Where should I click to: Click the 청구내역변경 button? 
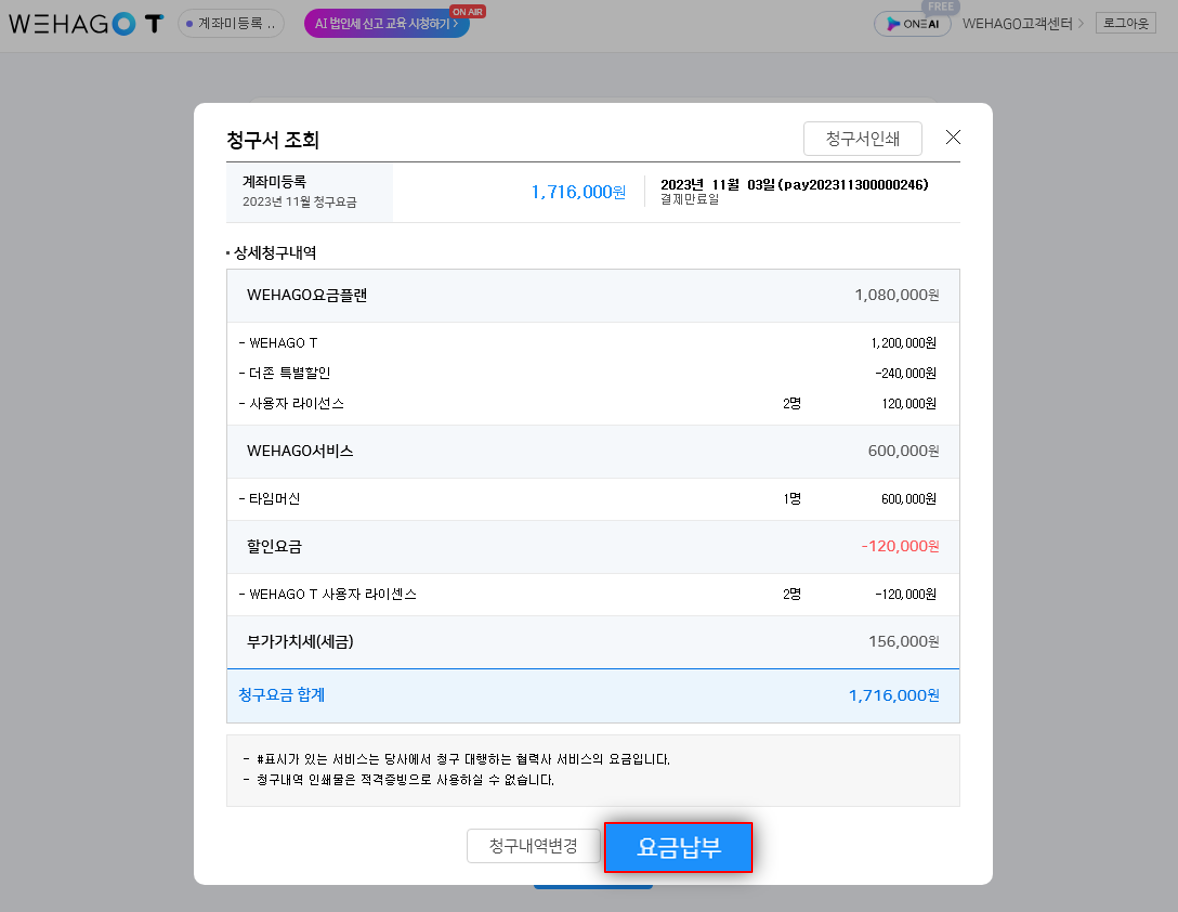click(533, 846)
